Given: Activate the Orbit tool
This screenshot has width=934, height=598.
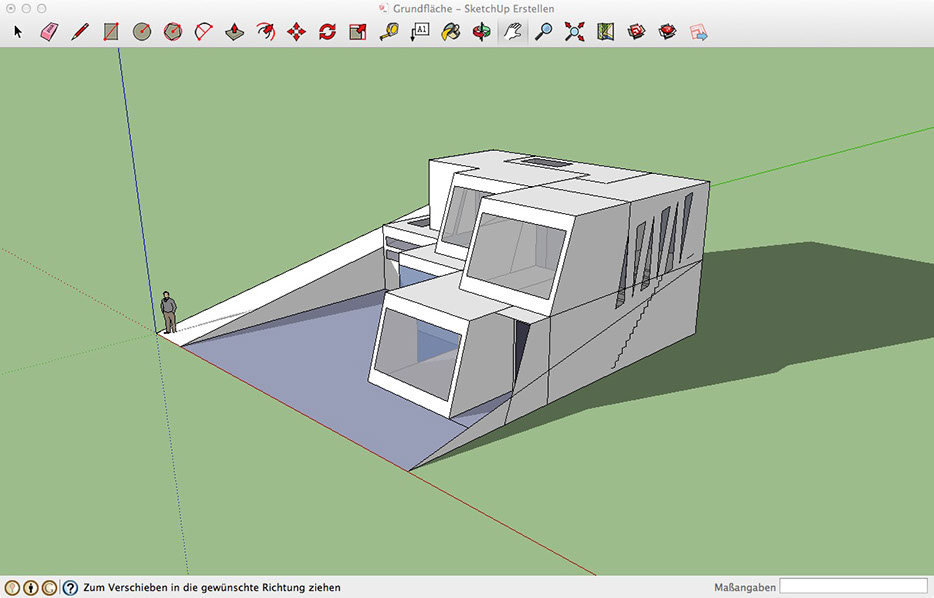Looking at the screenshot, I should 482,32.
